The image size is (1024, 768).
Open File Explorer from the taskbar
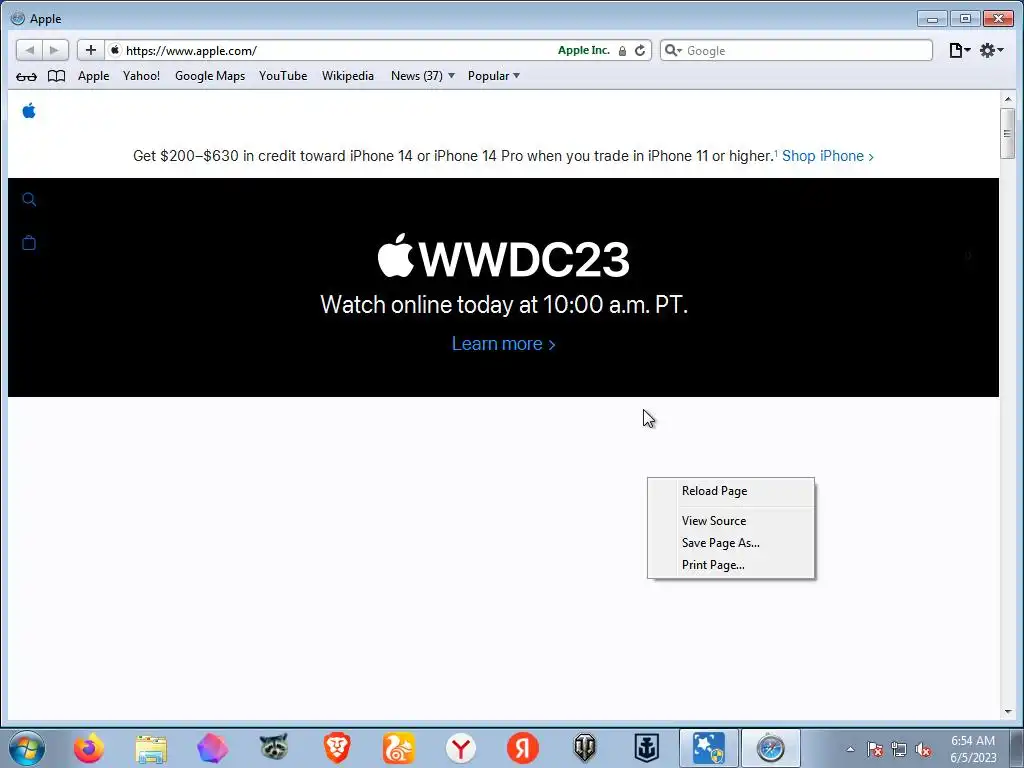coord(151,748)
